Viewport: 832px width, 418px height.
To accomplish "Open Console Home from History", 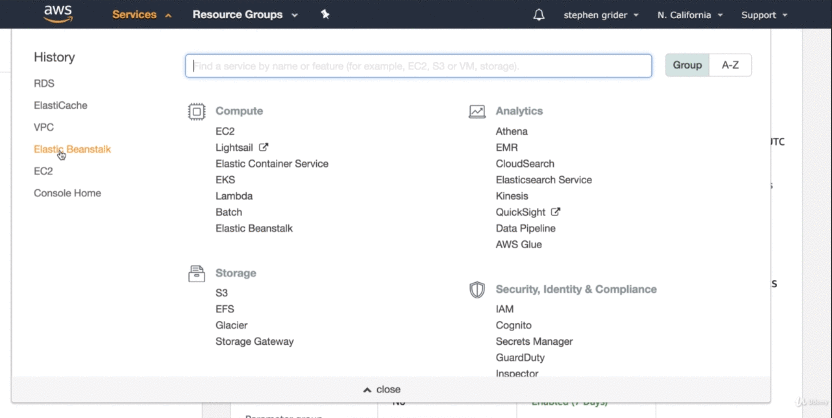I will [67, 193].
